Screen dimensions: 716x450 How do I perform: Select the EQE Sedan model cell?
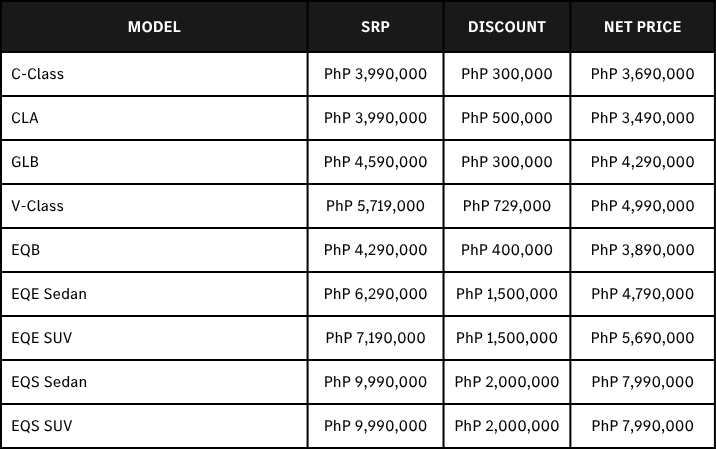(49, 294)
